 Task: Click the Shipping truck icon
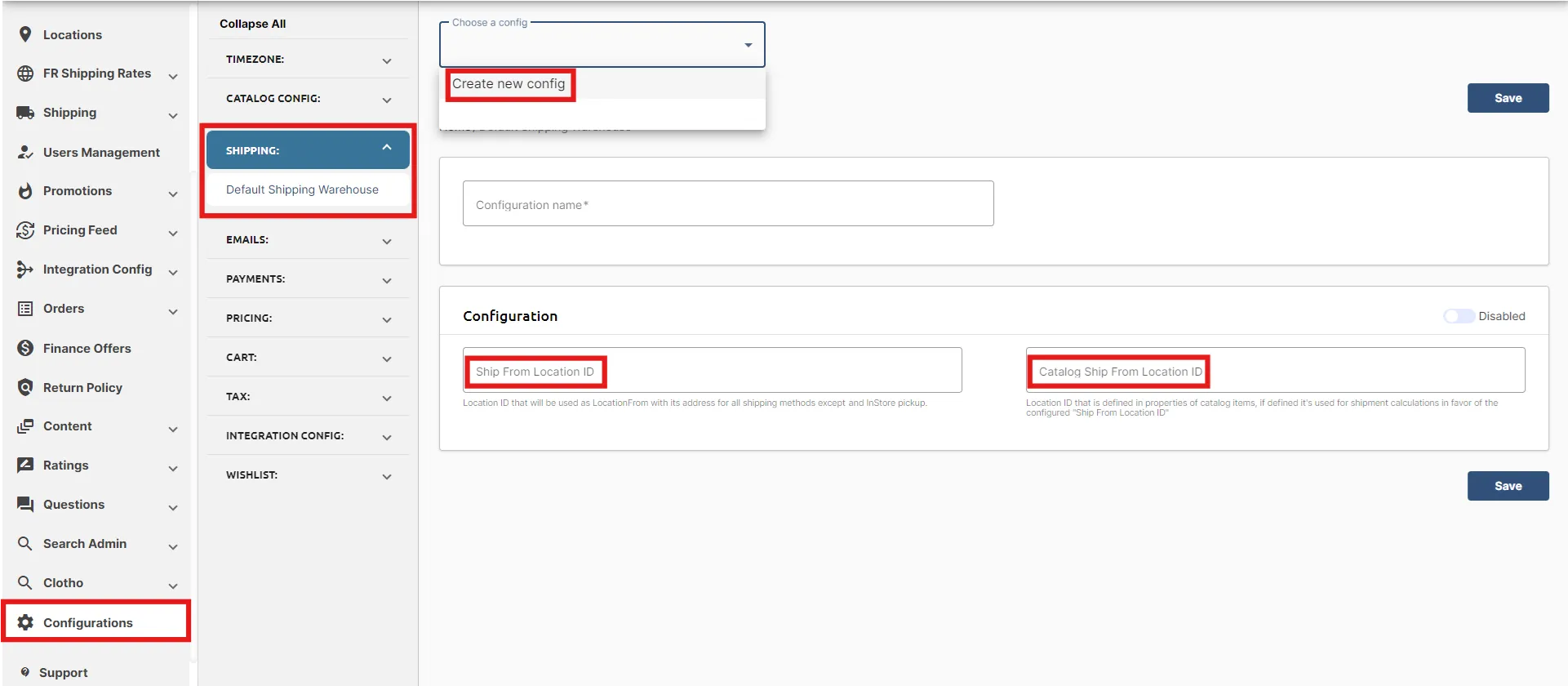25,113
